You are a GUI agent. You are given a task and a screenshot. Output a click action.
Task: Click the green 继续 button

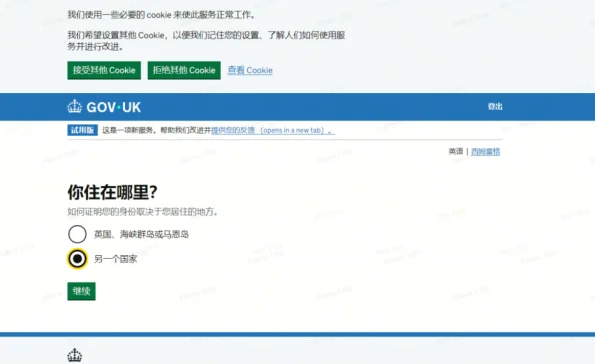82,291
